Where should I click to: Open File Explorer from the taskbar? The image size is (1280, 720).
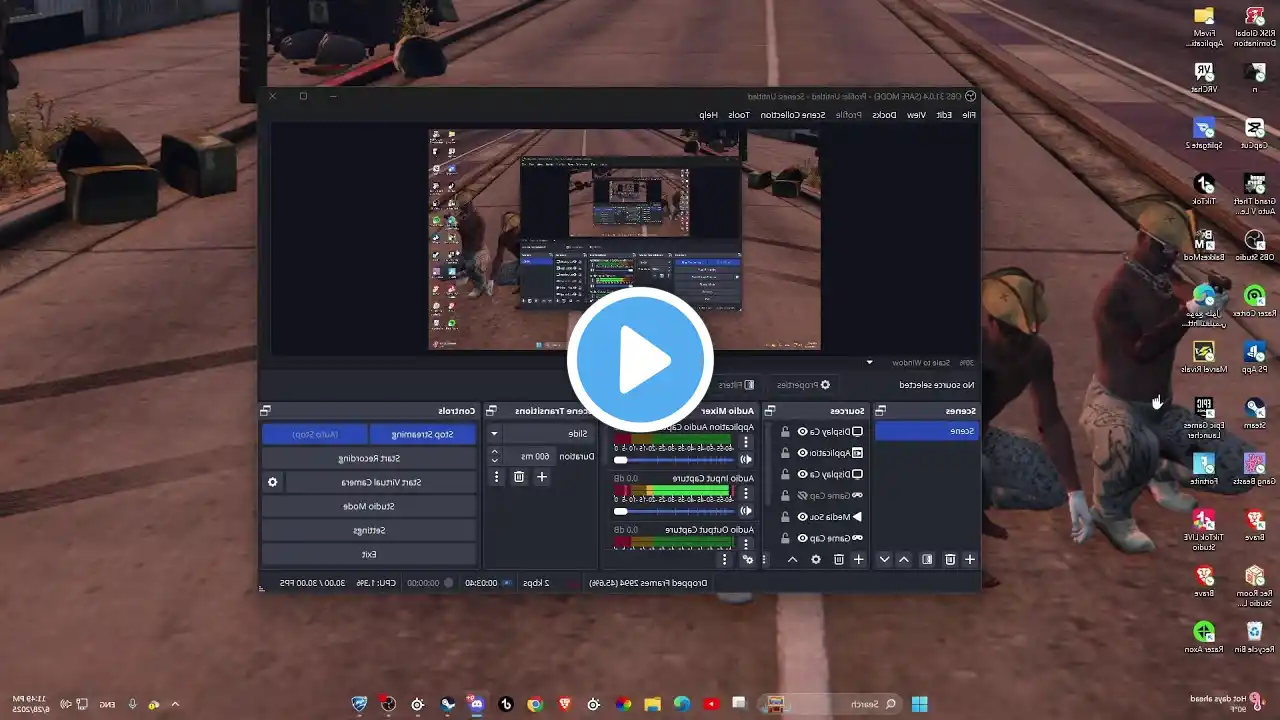652,704
